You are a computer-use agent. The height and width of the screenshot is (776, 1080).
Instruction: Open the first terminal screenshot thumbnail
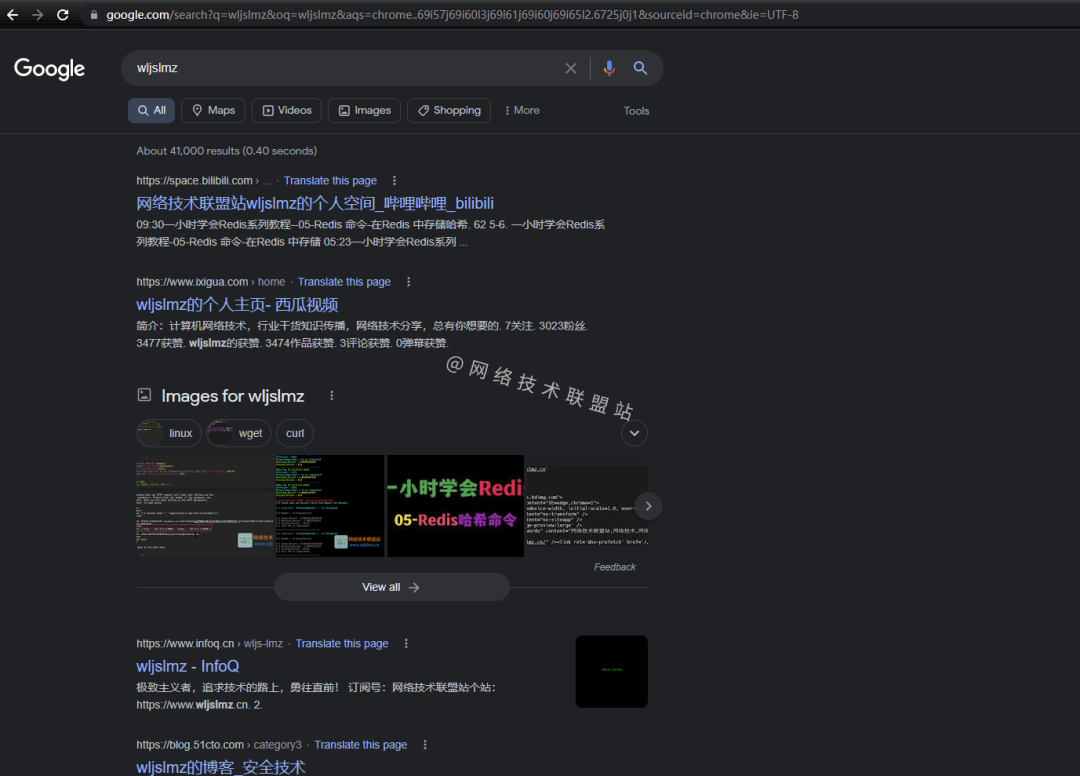point(205,505)
